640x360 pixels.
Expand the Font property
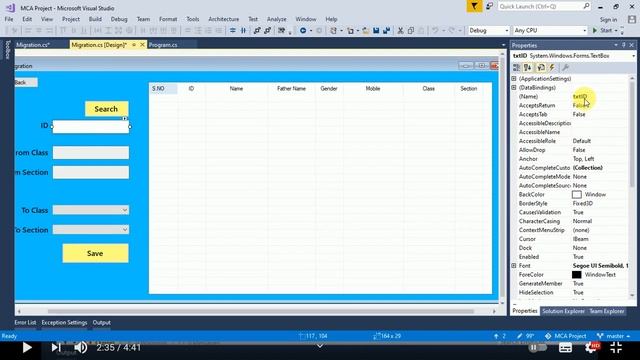(x=514, y=266)
